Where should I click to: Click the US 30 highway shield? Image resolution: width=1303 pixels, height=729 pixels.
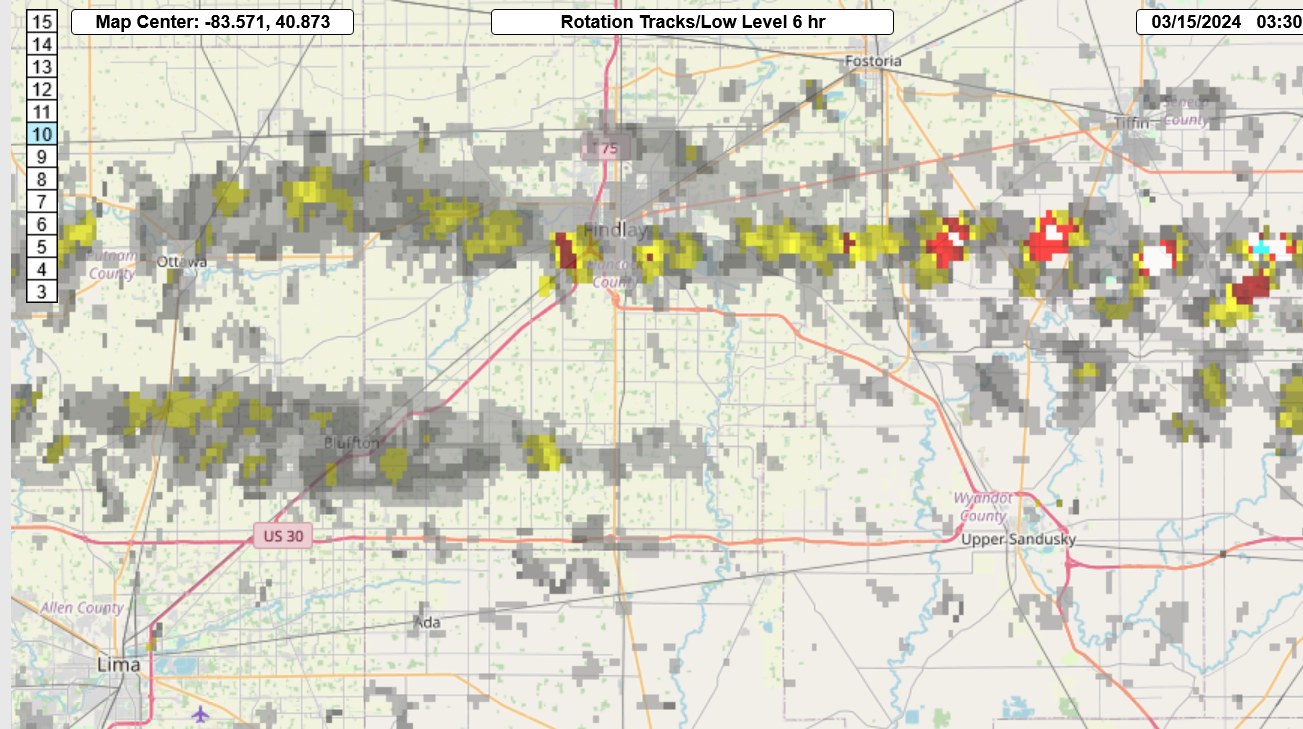click(x=282, y=536)
